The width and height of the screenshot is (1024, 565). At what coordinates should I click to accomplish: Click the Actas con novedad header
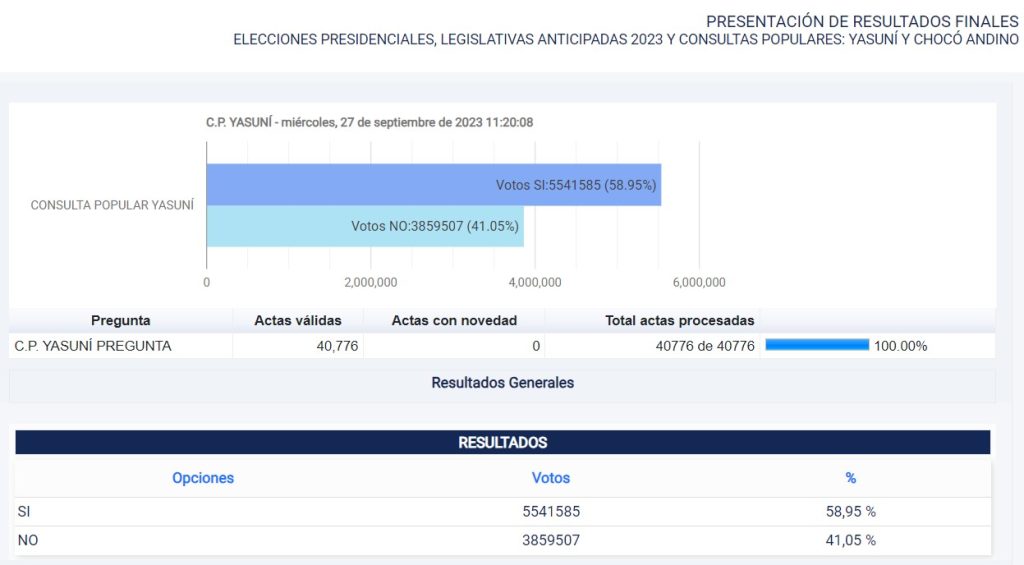point(454,321)
